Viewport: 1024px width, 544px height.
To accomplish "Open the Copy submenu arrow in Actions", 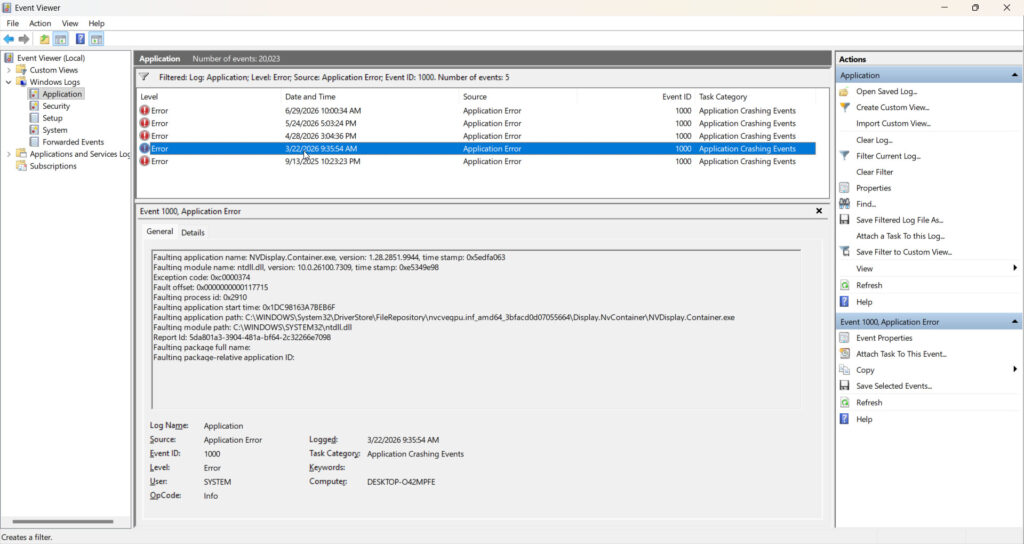I will (x=1015, y=370).
